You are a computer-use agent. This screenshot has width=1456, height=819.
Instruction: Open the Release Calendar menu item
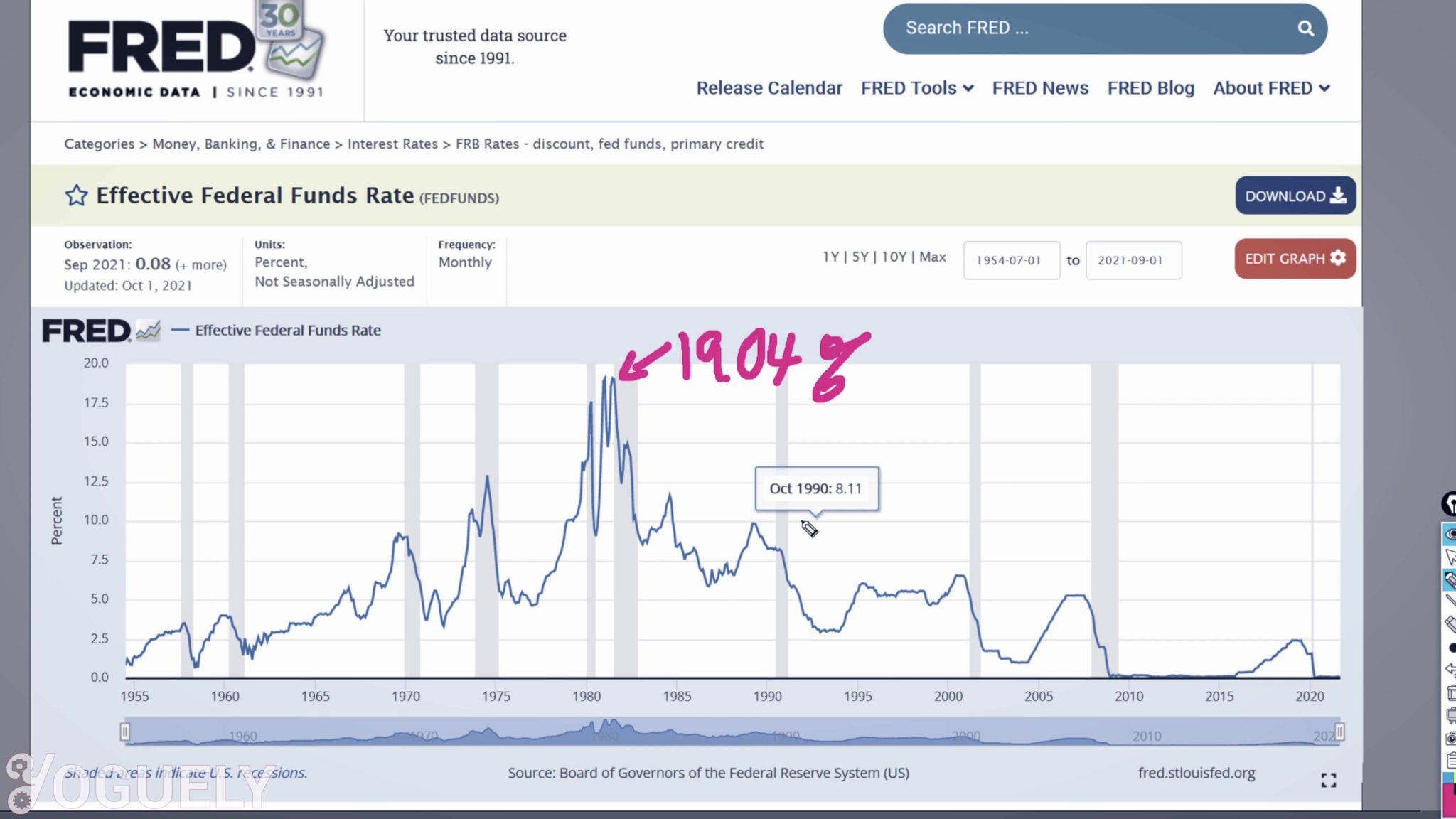point(769,88)
